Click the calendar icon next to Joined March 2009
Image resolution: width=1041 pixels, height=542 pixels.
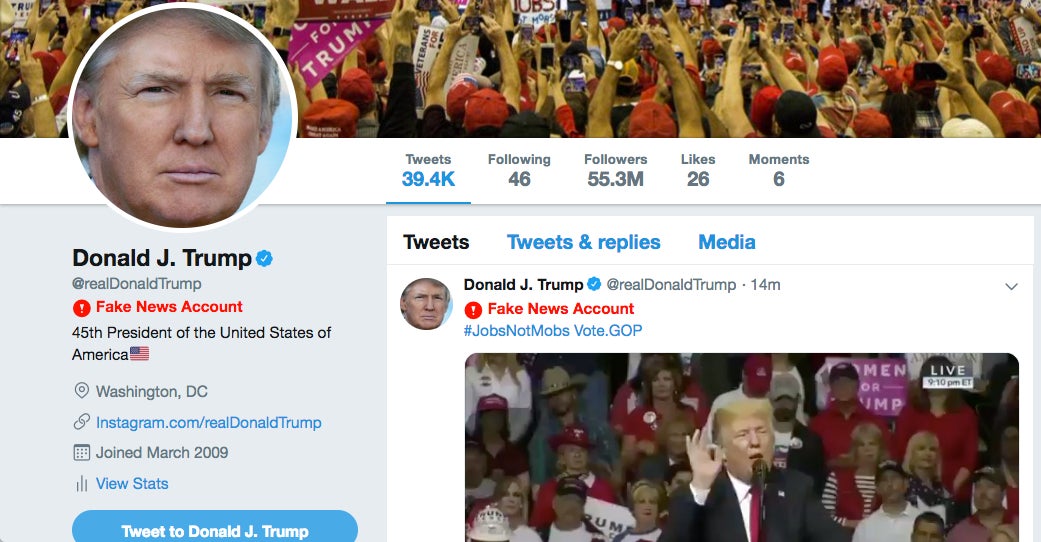81,453
